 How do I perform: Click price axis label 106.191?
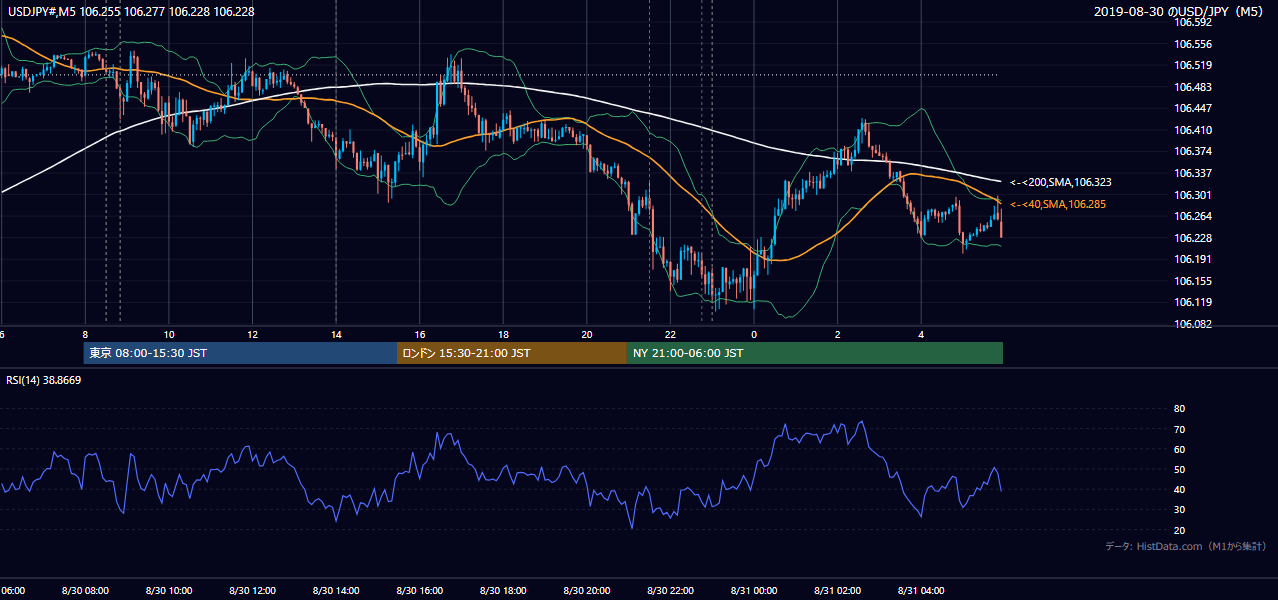tap(1193, 259)
